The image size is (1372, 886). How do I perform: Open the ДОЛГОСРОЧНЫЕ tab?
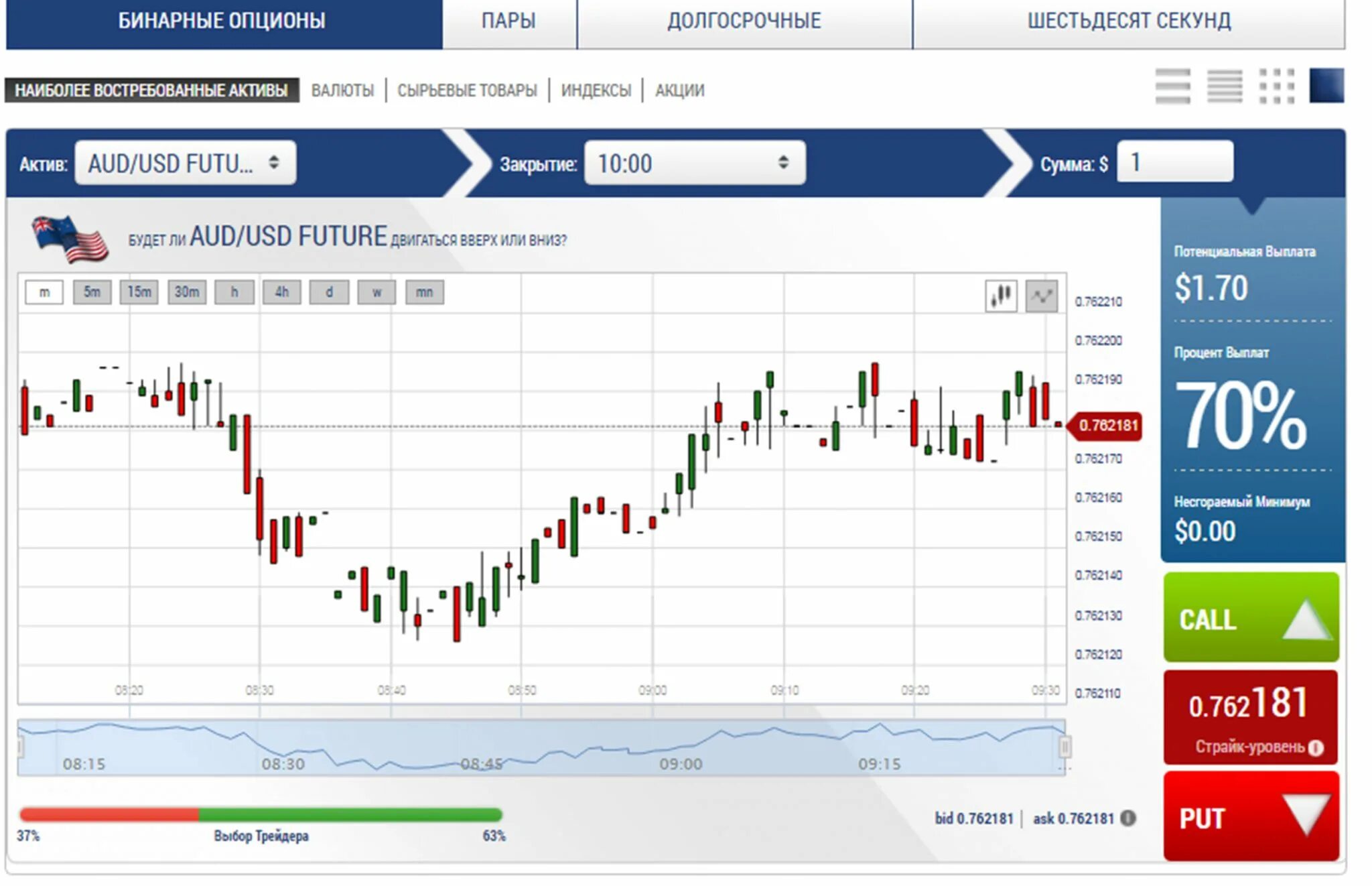(x=744, y=21)
